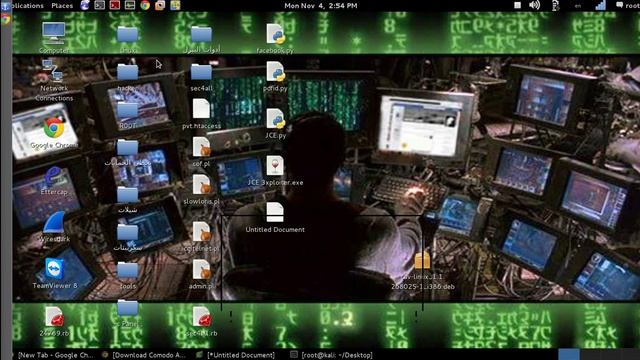Click the 'en' keyboard layout indicator
640x360 pixels.
coord(578,6)
